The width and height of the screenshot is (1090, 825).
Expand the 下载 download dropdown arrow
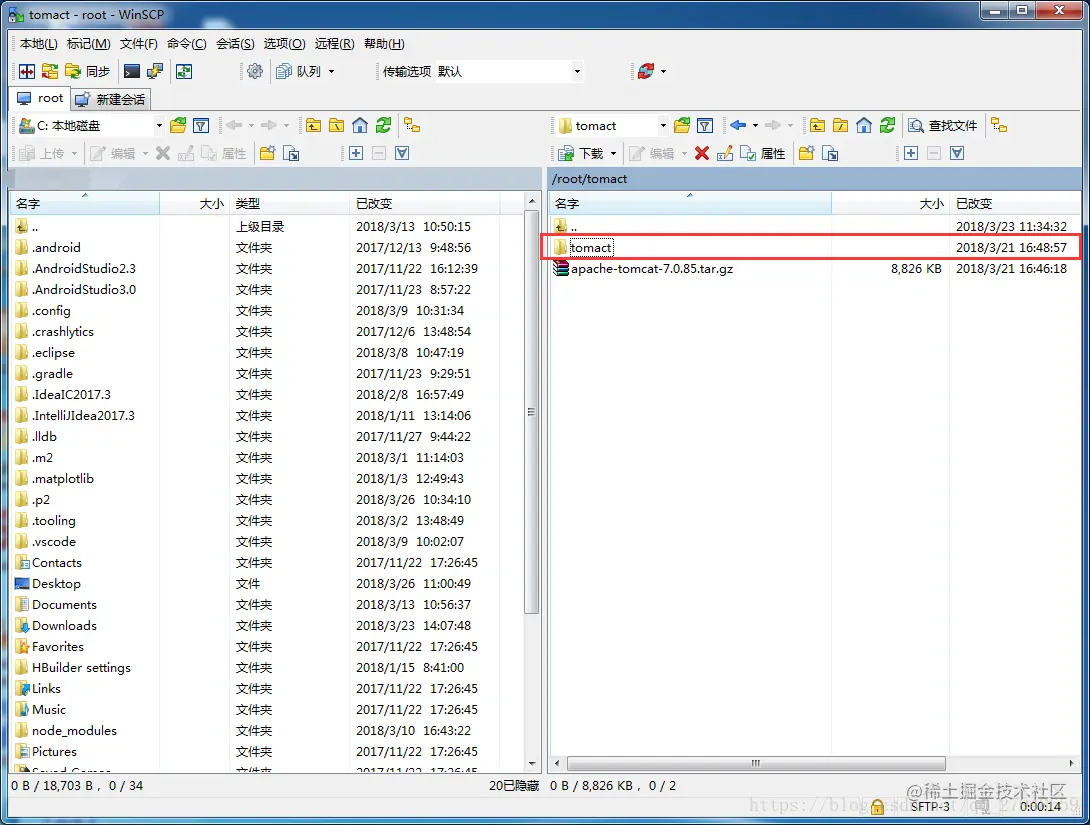point(613,153)
